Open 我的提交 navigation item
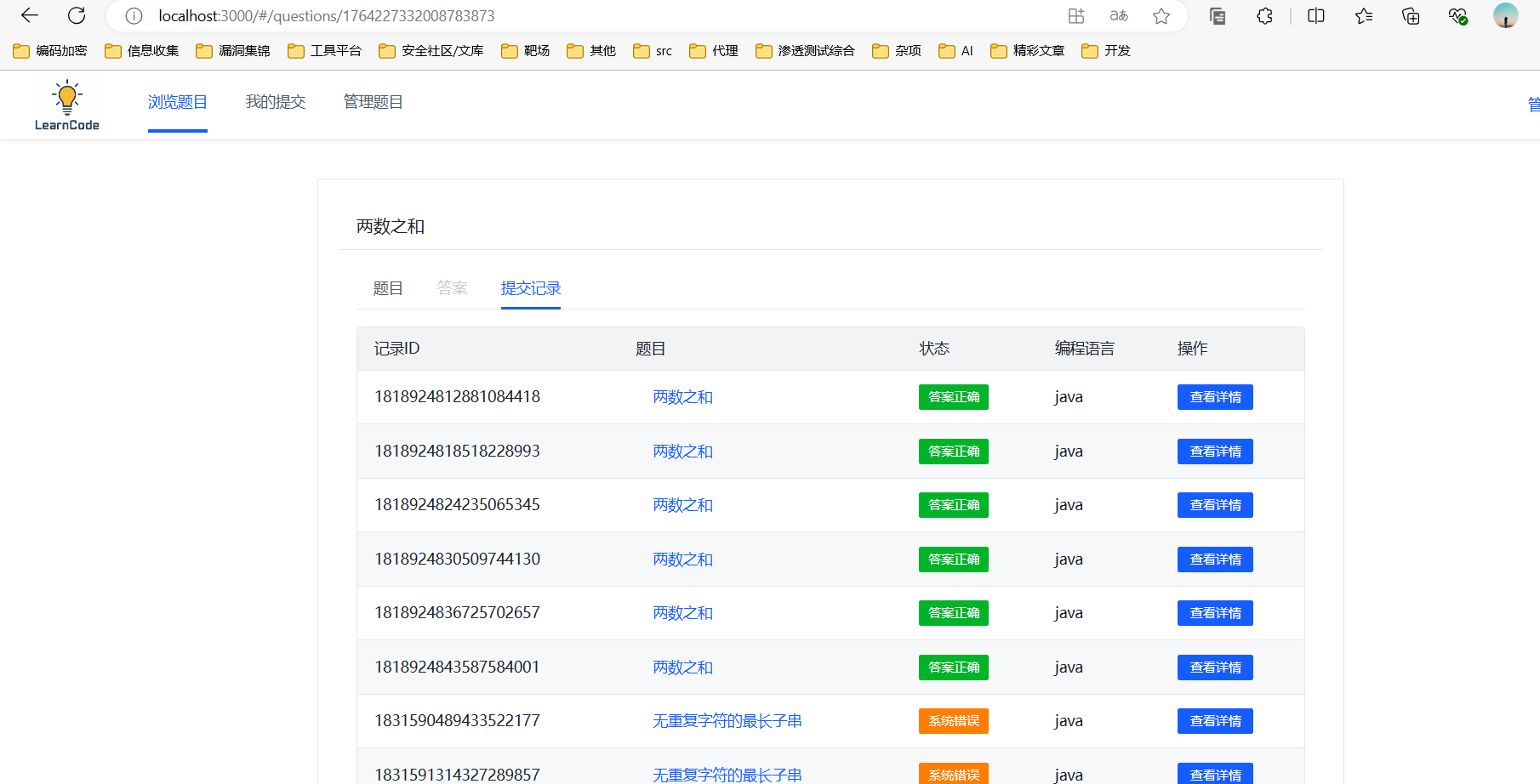Screen dimensions: 1540x784 click(x=276, y=102)
